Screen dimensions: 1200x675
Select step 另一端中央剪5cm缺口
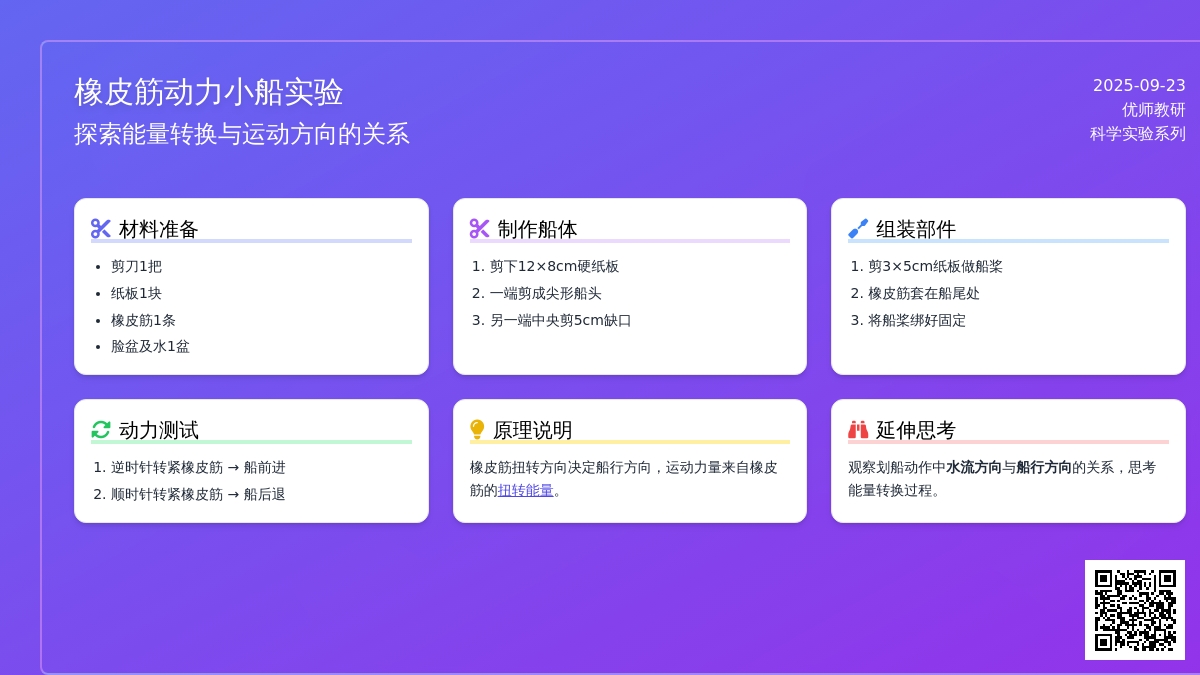560,321
